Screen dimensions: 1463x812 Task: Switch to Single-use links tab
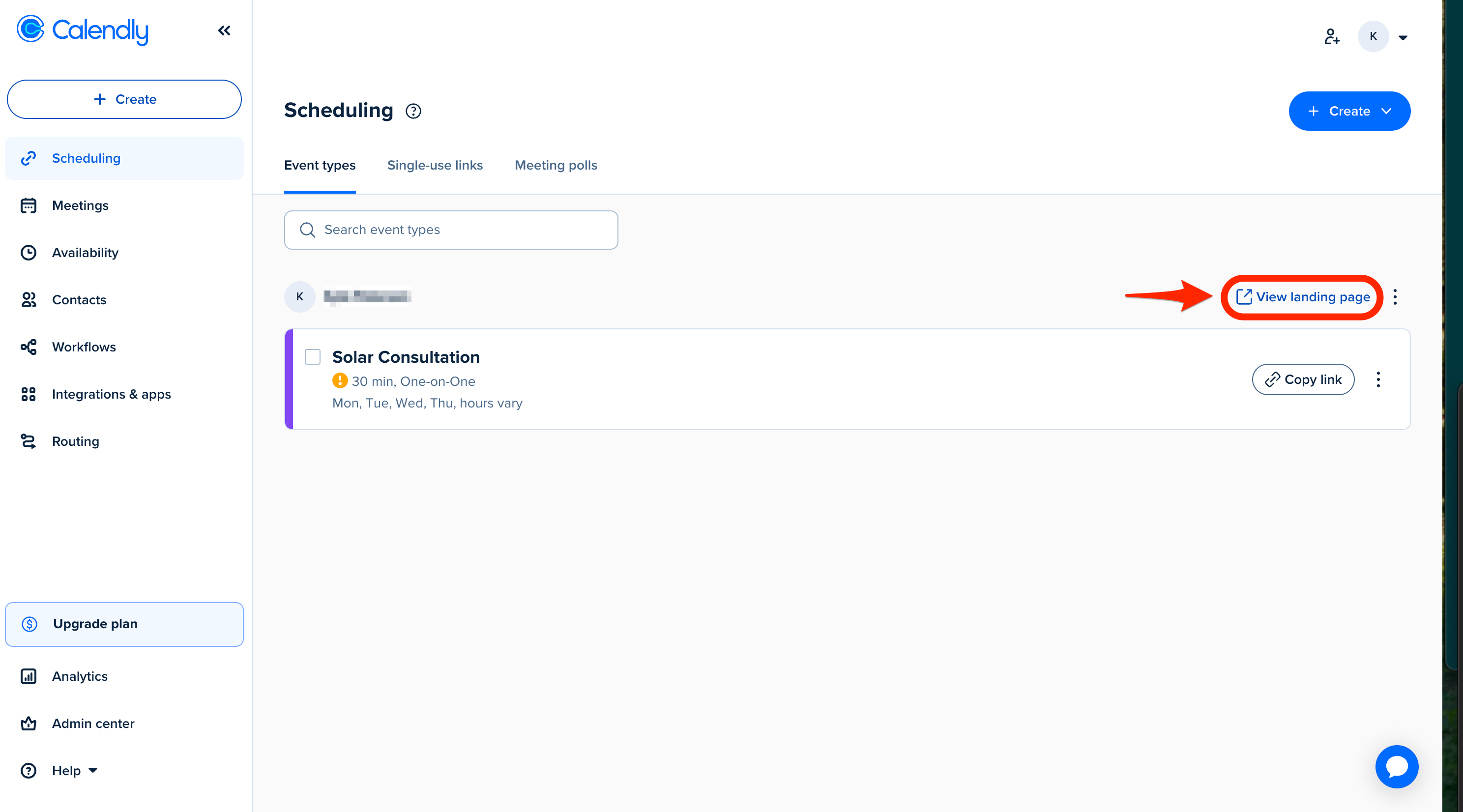click(435, 165)
